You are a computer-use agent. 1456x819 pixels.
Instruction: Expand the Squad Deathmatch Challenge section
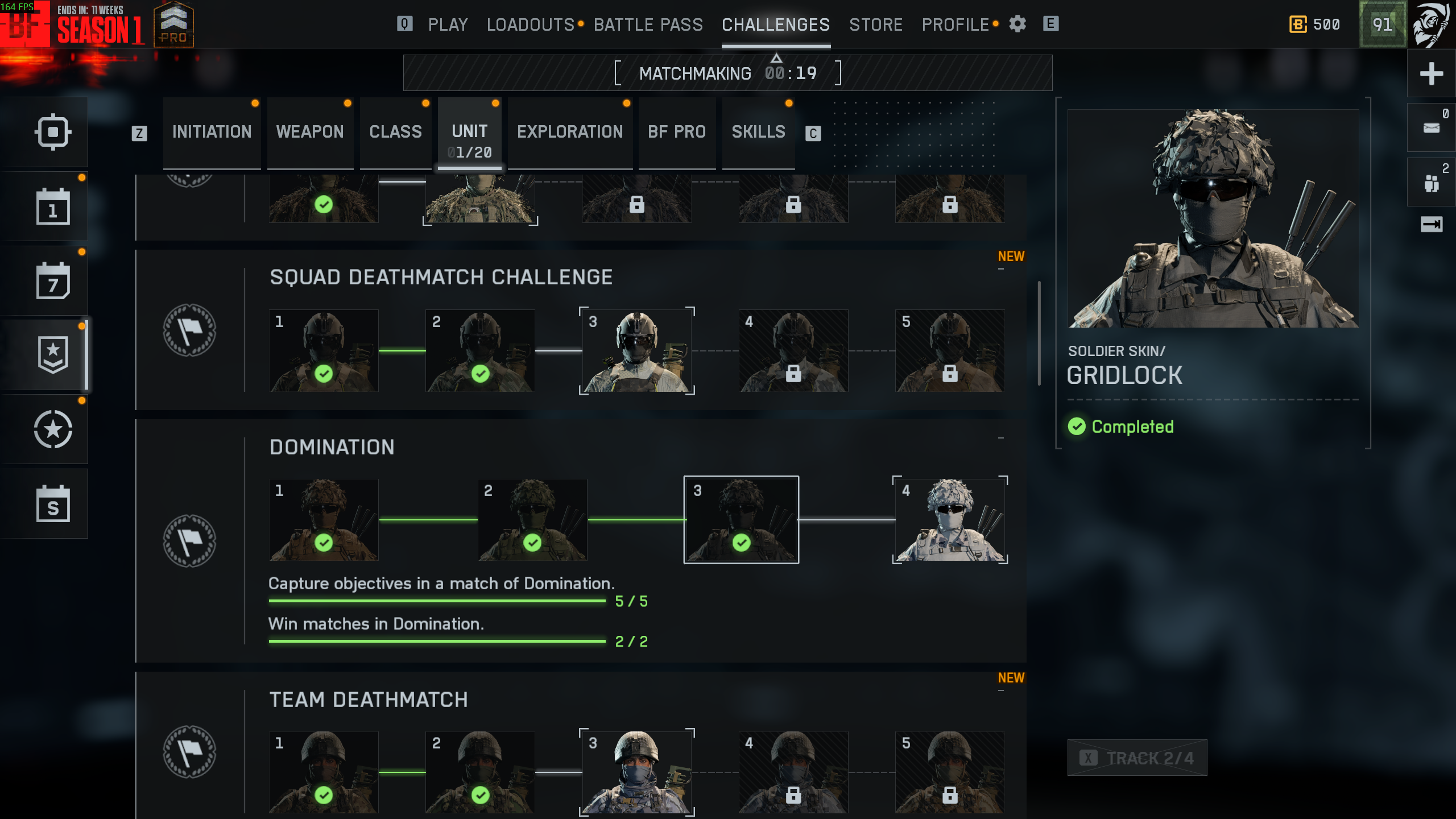[1001, 268]
